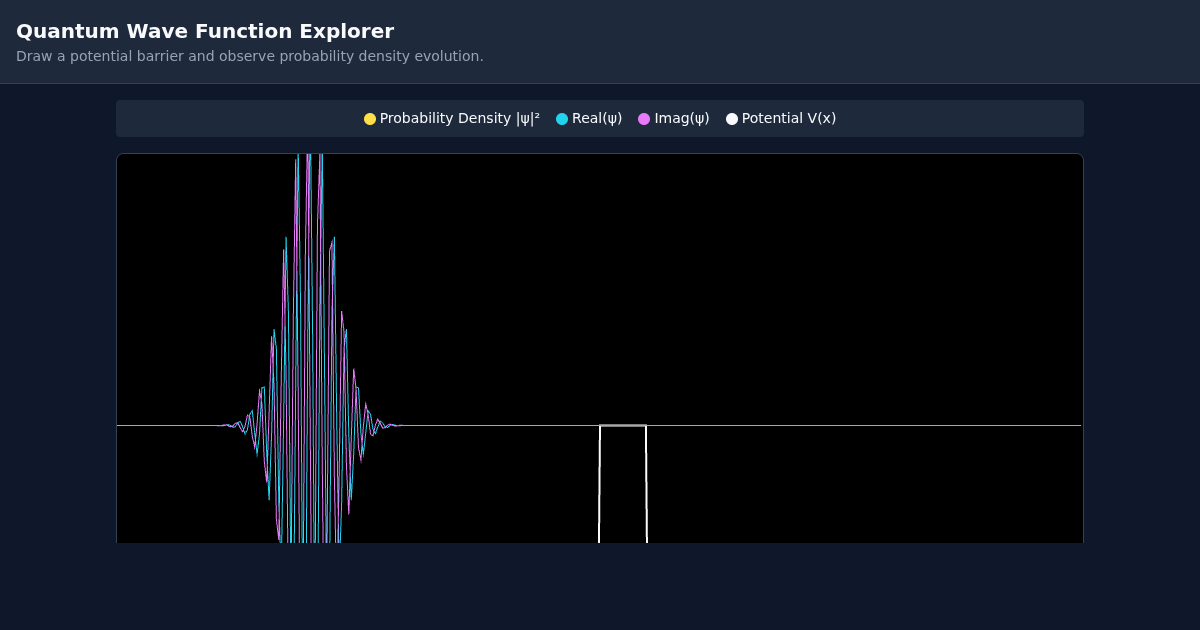
Task: Select the Potential V(x) legend label
Action: click(789, 118)
